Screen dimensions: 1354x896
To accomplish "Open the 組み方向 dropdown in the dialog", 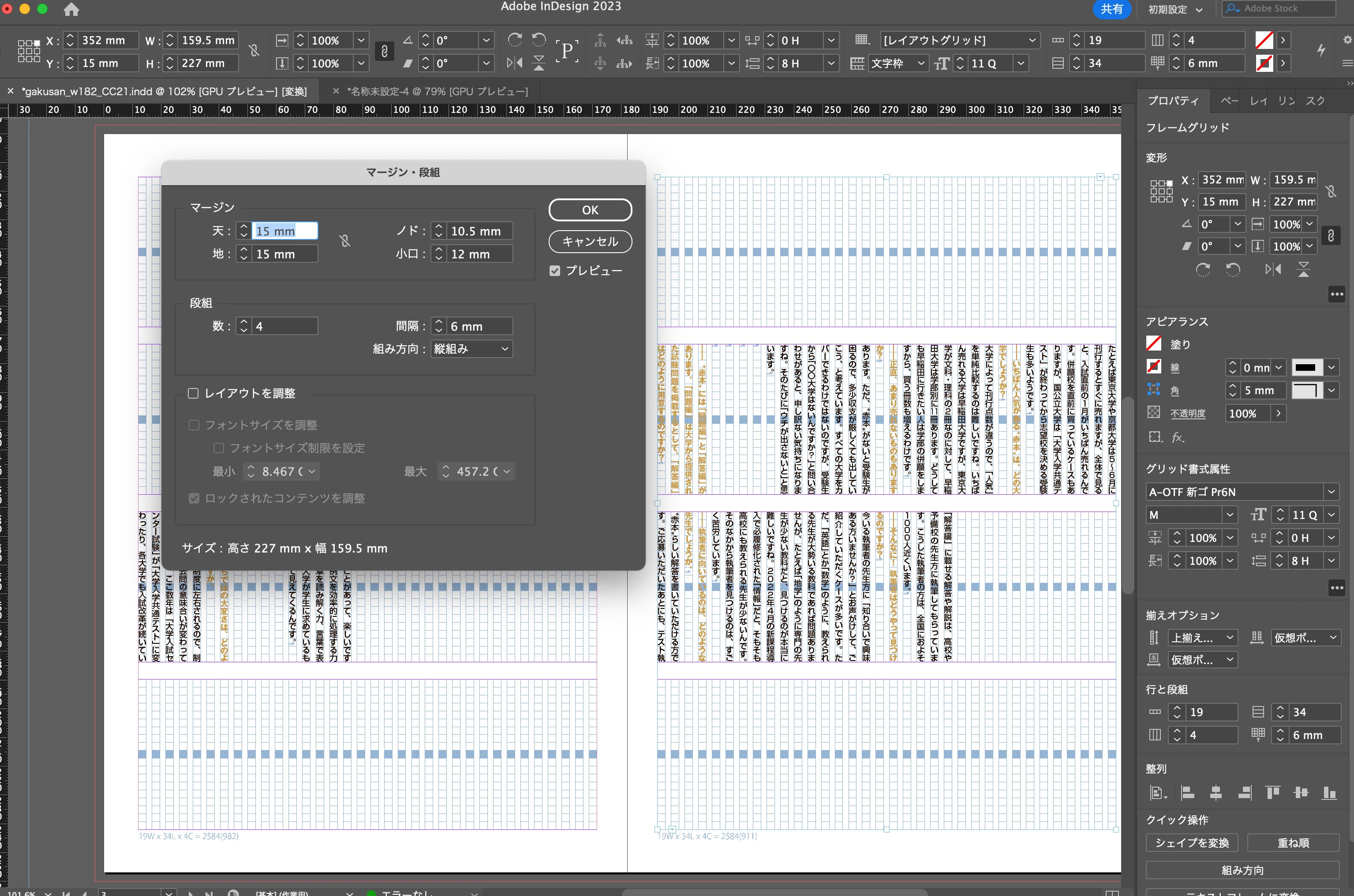I will tap(471, 349).
